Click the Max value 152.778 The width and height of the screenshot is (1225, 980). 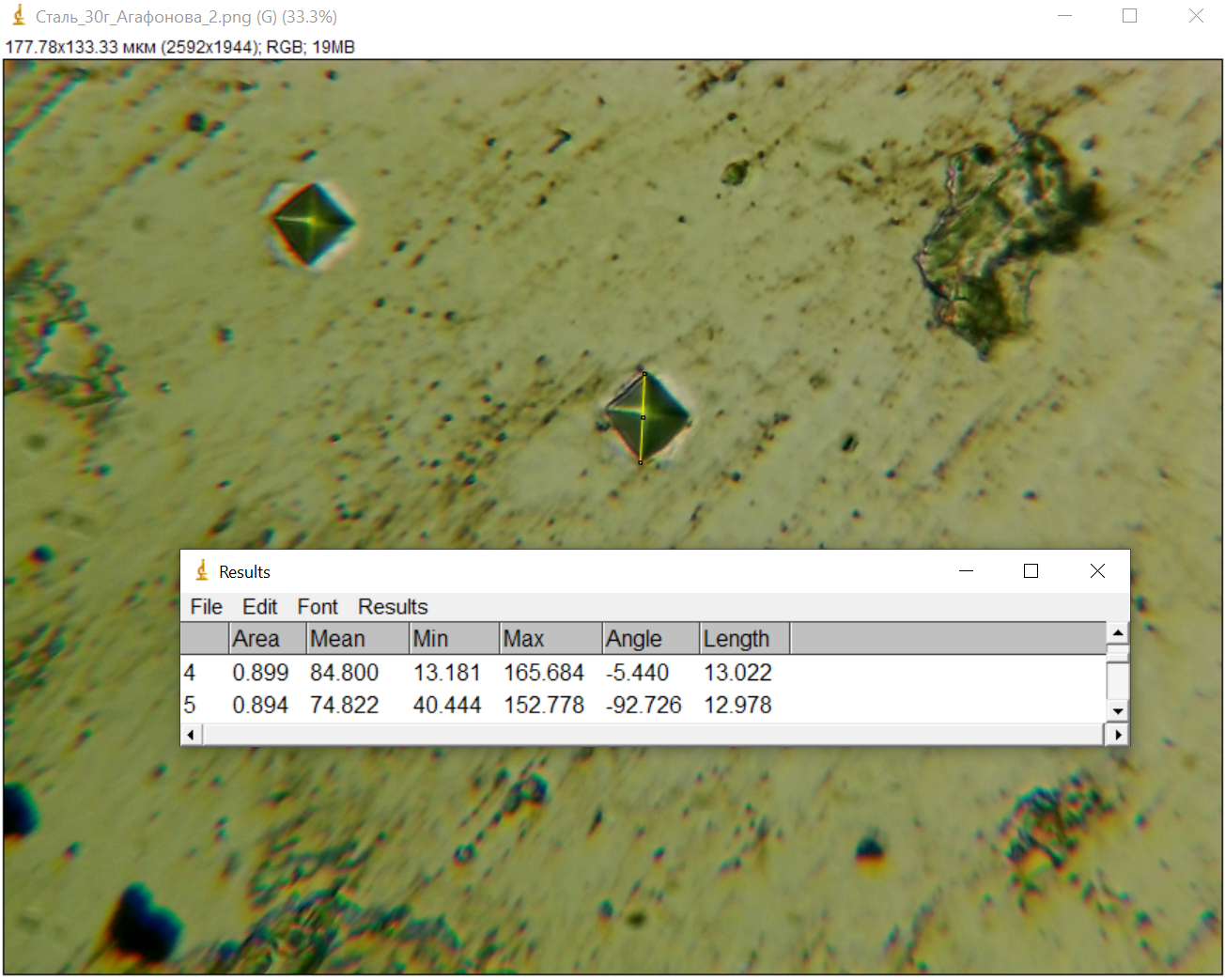coord(544,705)
